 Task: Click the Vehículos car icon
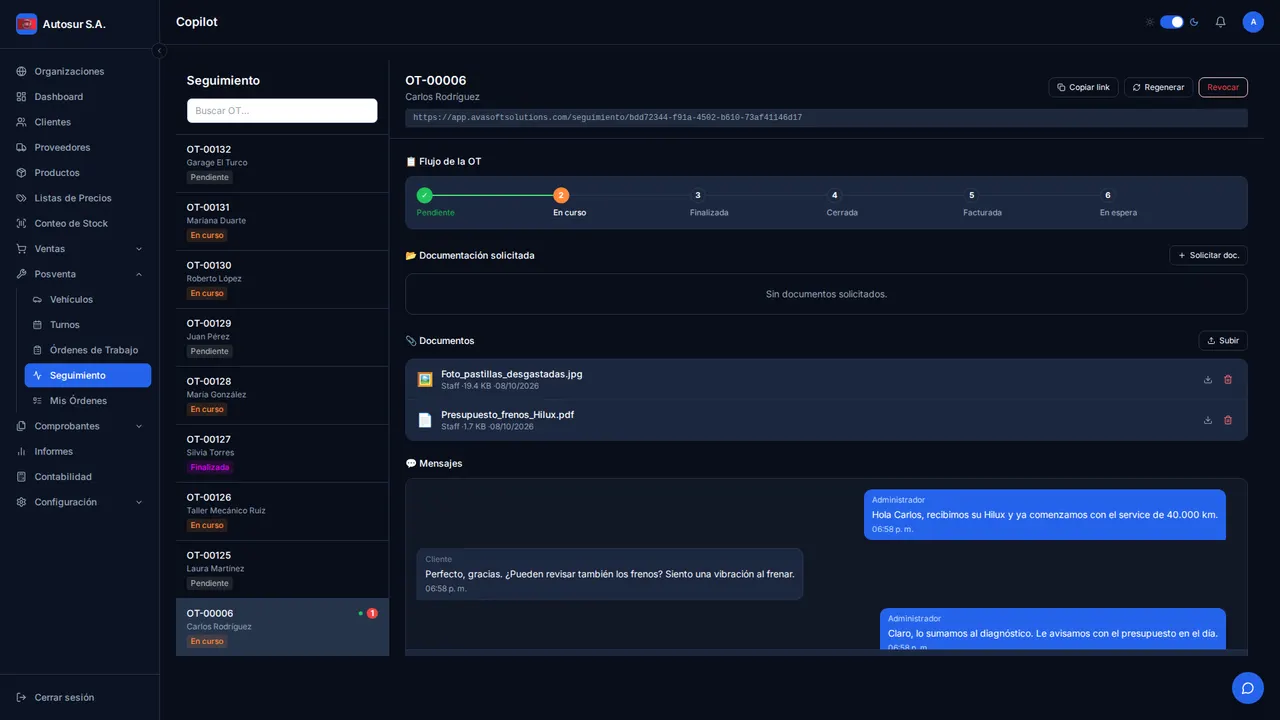click(x=37, y=299)
